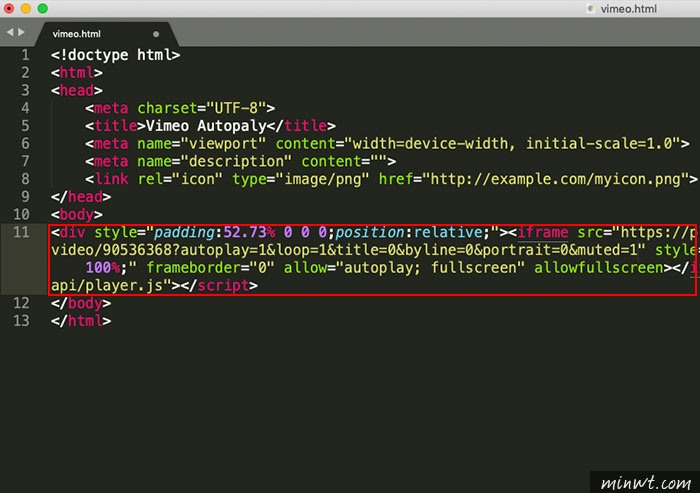The width and height of the screenshot is (700, 493).
Task: Click the type="image/png" attribute
Action: tap(301, 179)
